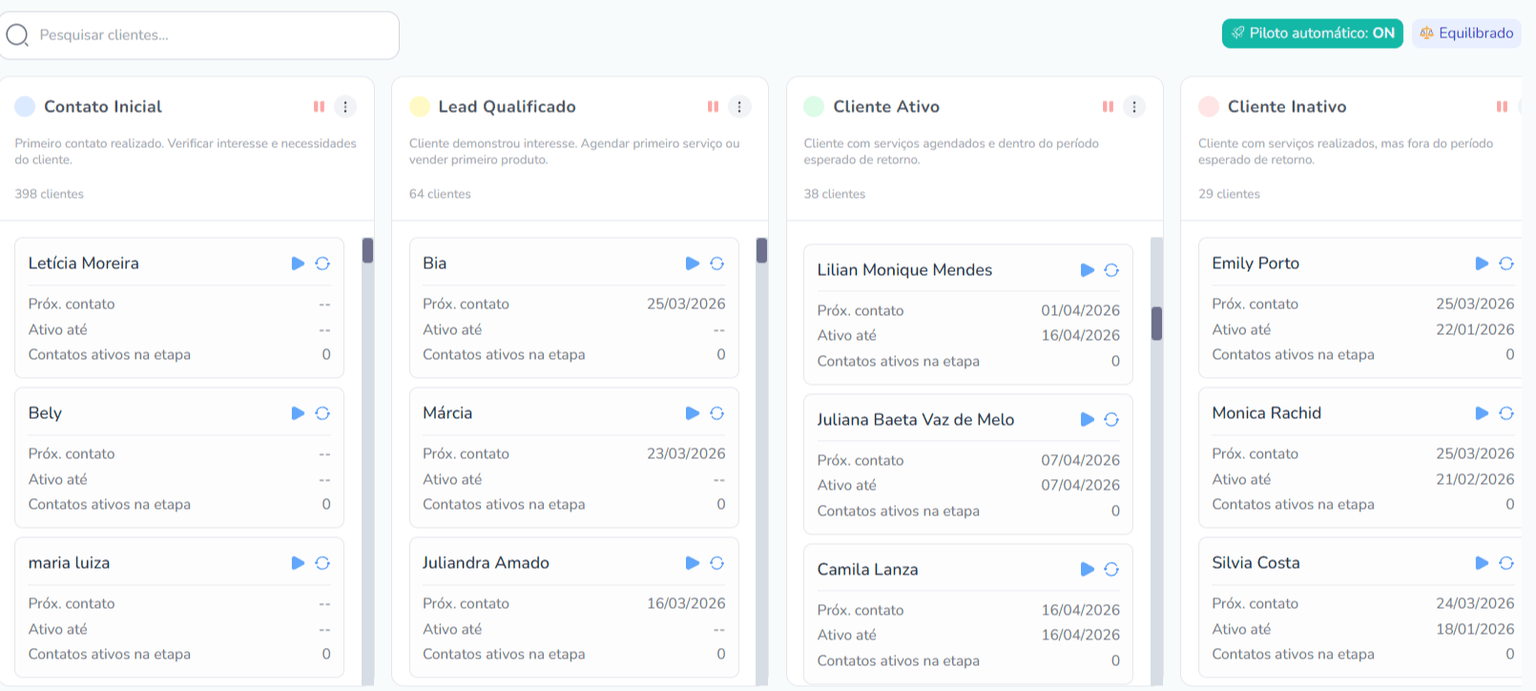Play automation on Lilian Monique Mendes
This screenshot has height=691, width=1536.
click(1086, 269)
